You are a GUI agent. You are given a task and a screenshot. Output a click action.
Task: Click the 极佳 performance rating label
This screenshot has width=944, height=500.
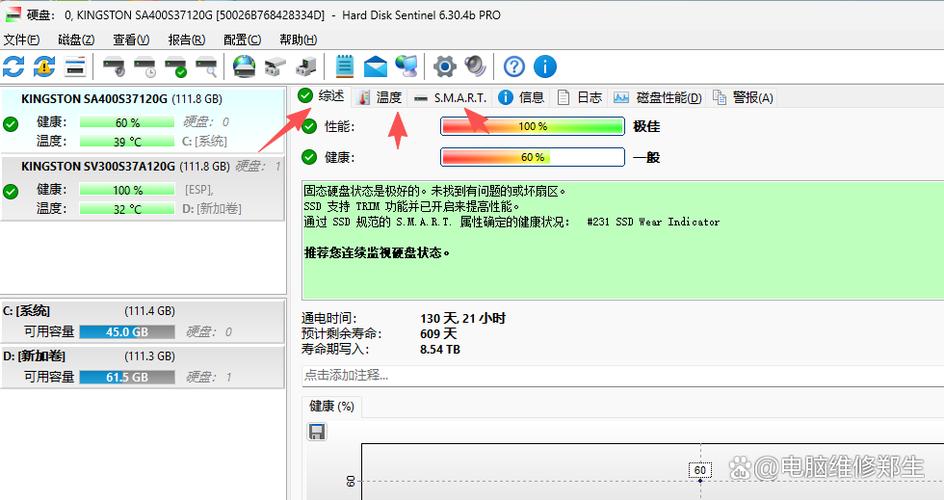point(647,126)
